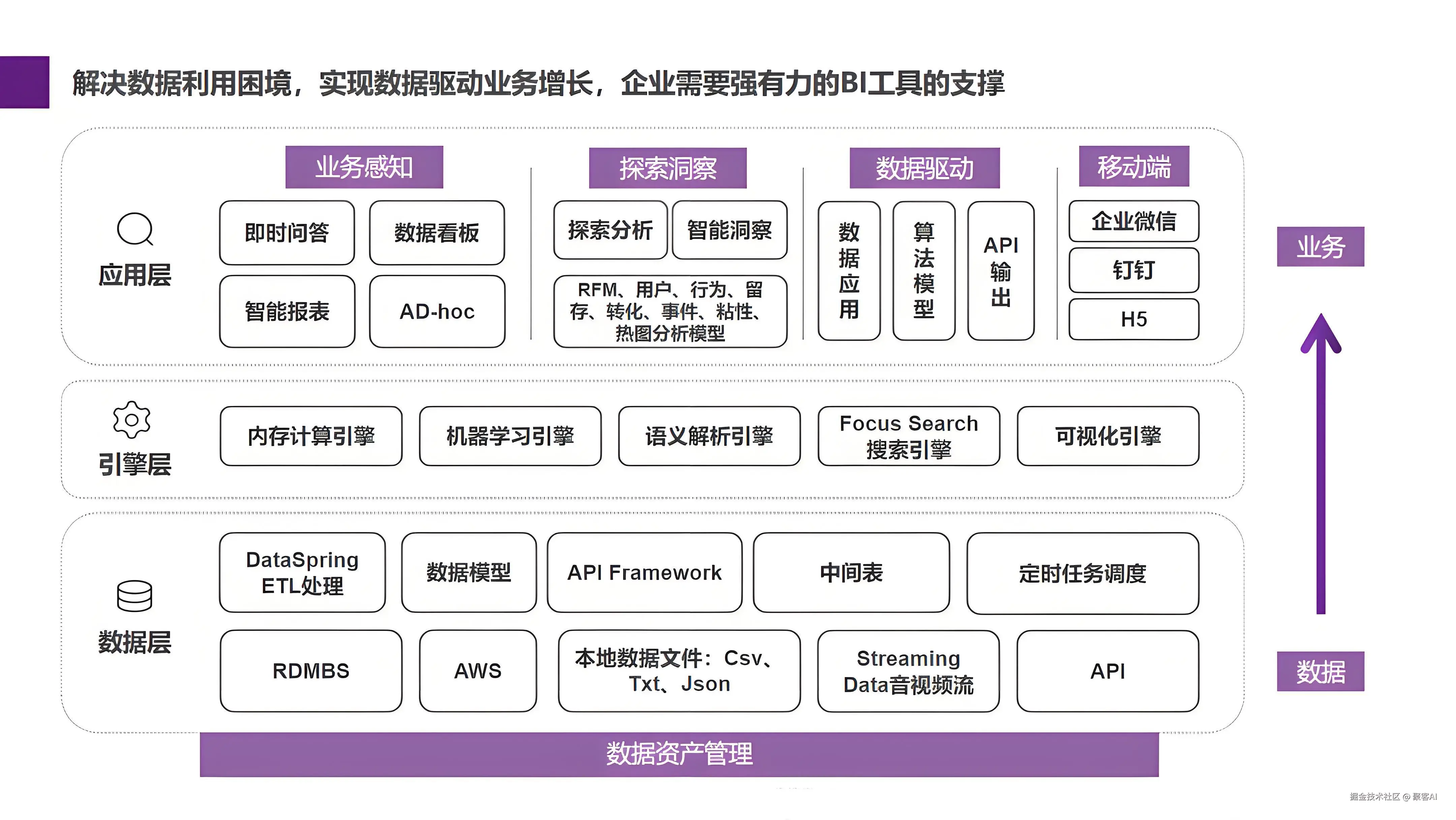
Task: Click the 探索分析 box
Action: pyautogui.click(x=610, y=230)
